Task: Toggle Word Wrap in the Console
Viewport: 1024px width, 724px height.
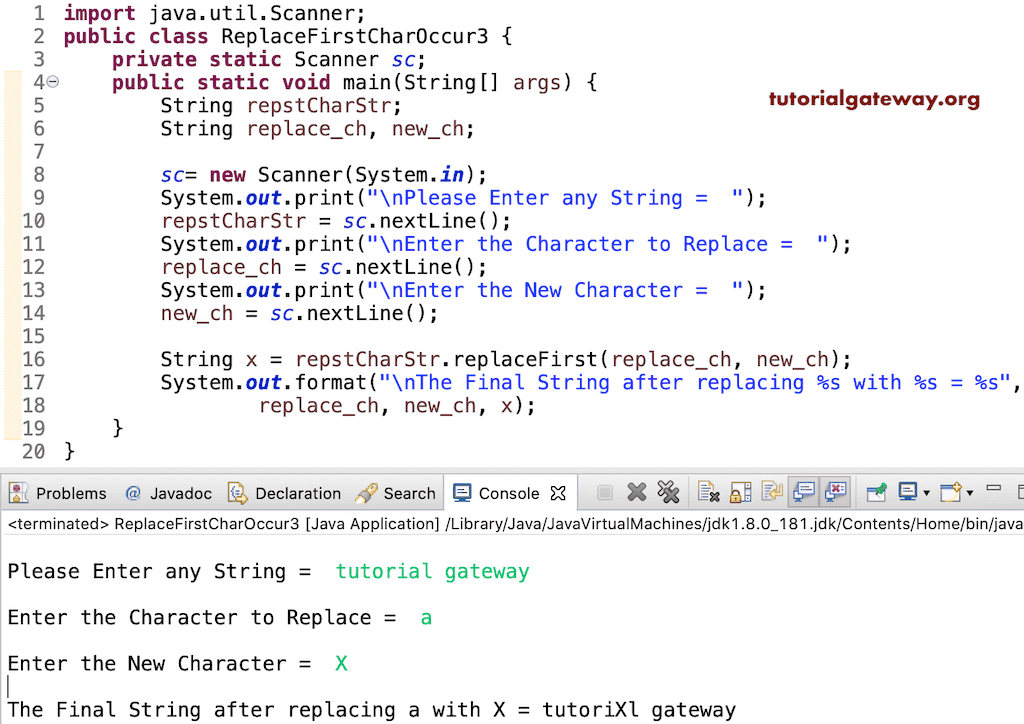Action: coord(770,493)
